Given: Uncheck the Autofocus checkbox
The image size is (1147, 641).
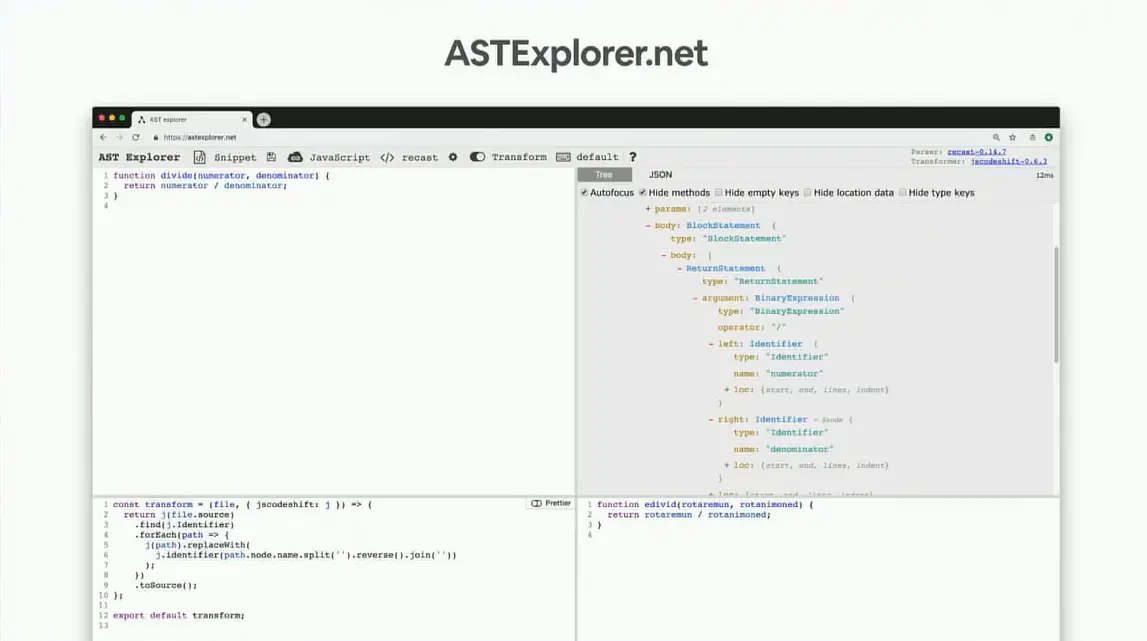Looking at the screenshot, I should pos(584,192).
